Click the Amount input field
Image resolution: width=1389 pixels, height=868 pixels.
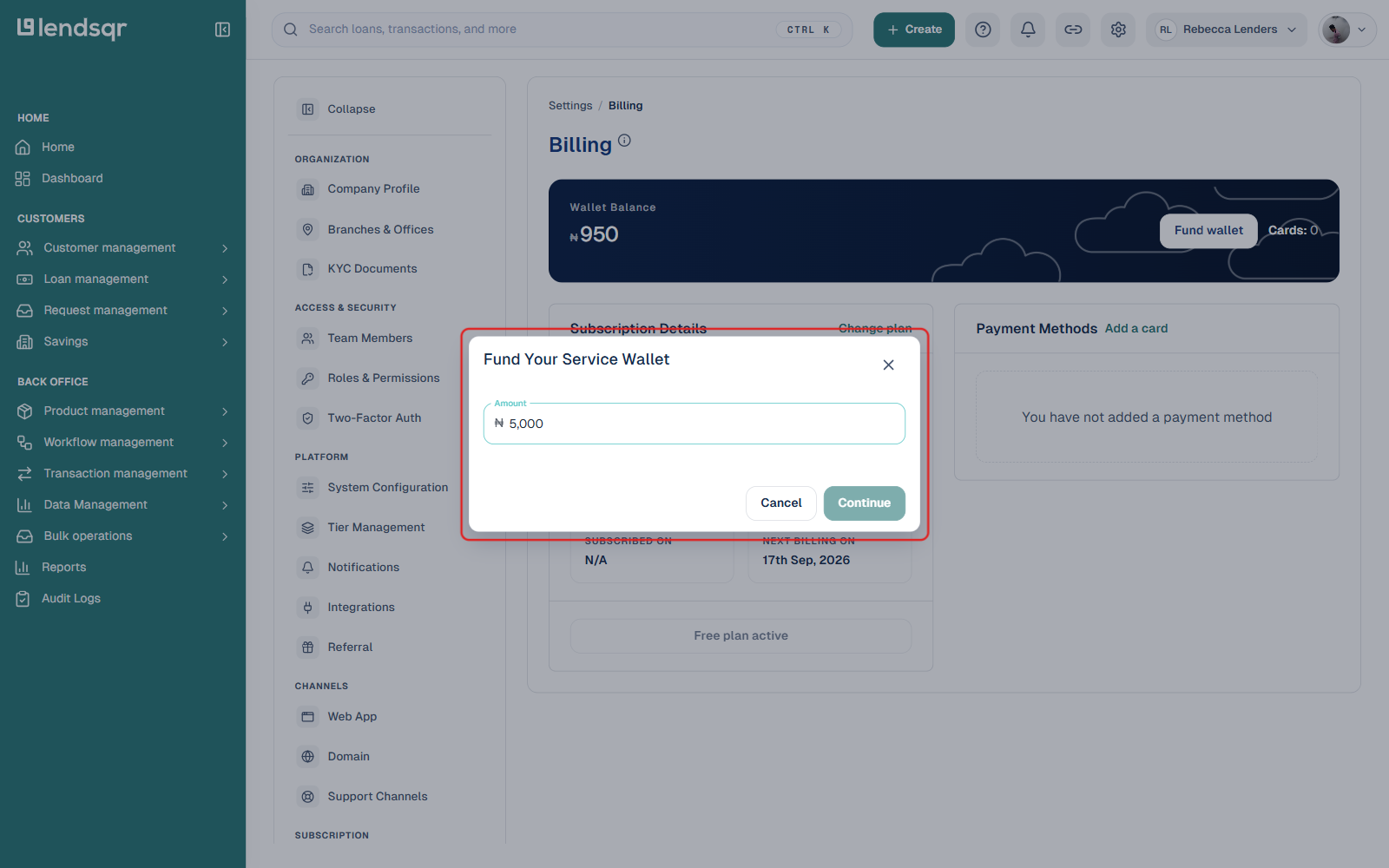click(x=694, y=424)
